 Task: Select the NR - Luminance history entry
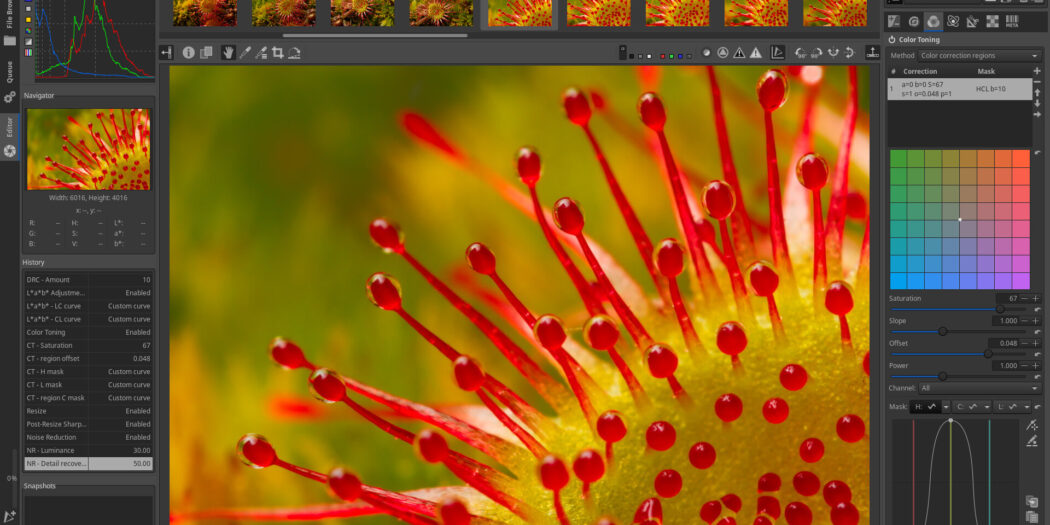88,451
